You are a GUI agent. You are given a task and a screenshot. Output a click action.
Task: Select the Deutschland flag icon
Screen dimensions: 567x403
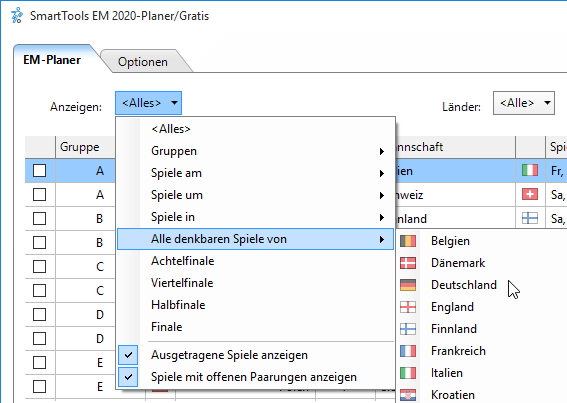pyautogui.click(x=408, y=285)
